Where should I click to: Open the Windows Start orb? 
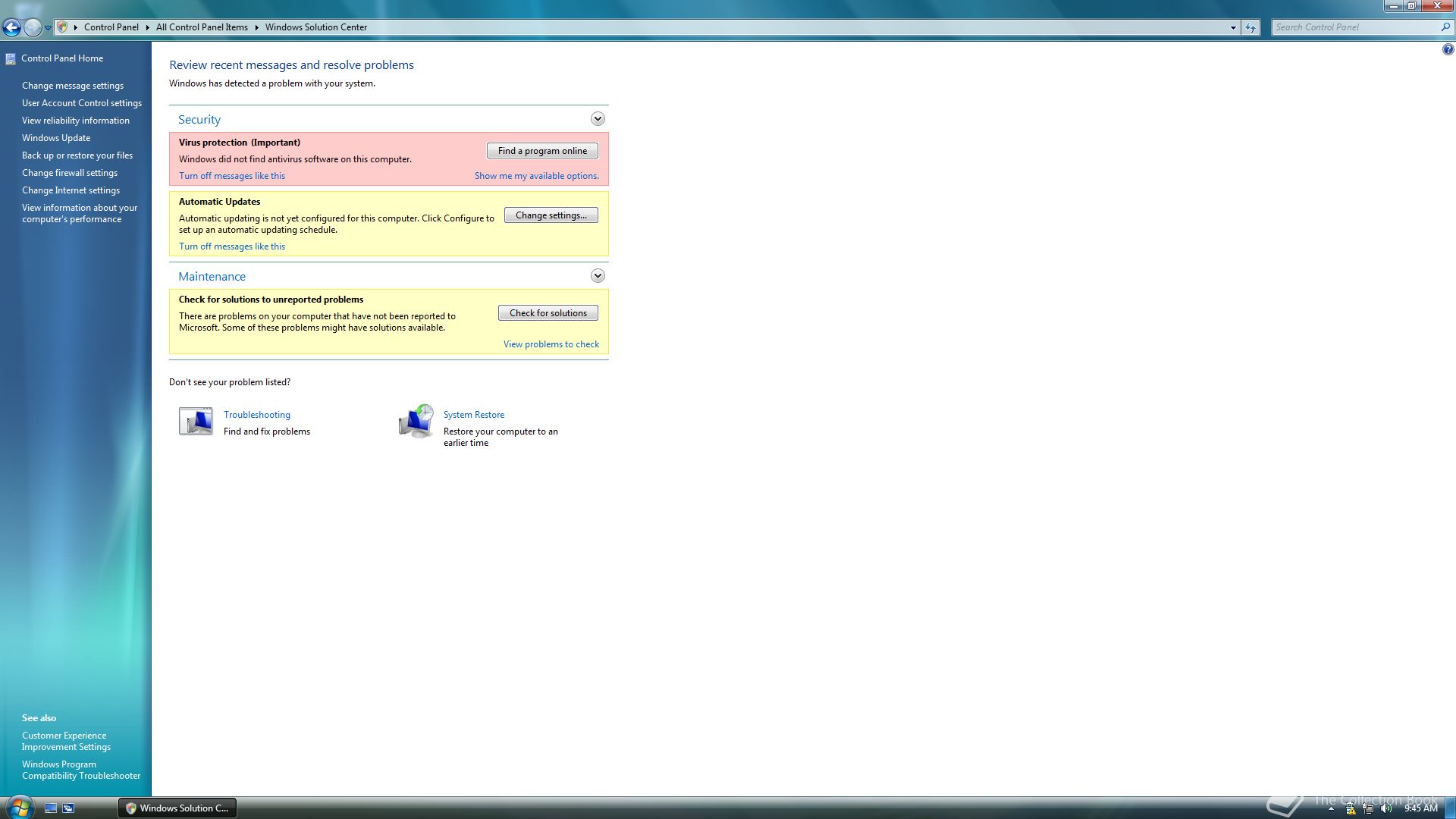click(x=19, y=807)
